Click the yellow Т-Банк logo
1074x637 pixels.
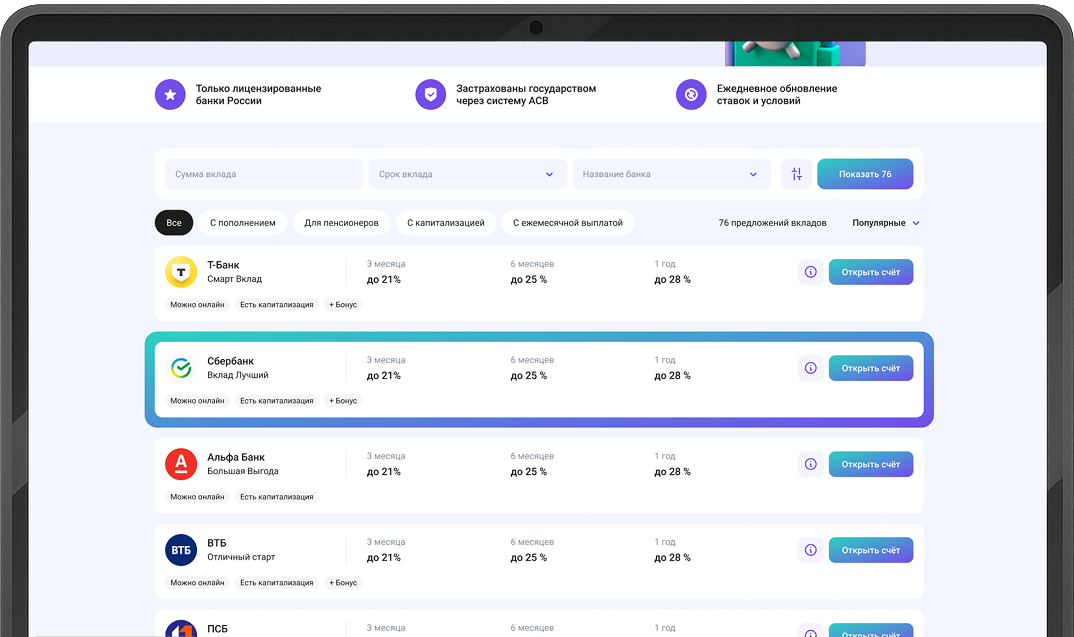pyautogui.click(x=181, y=272)
